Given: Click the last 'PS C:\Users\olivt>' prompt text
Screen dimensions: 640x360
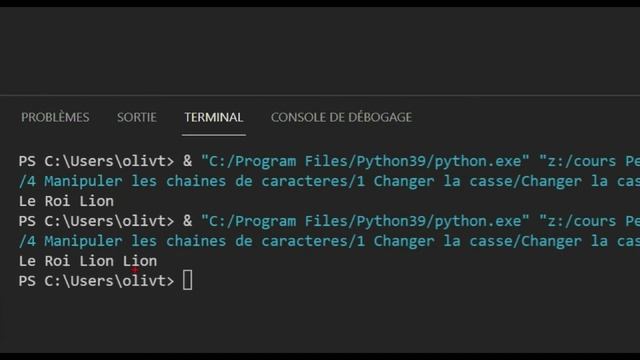Looking at the screenshot, I should click(x=96, y=281).
